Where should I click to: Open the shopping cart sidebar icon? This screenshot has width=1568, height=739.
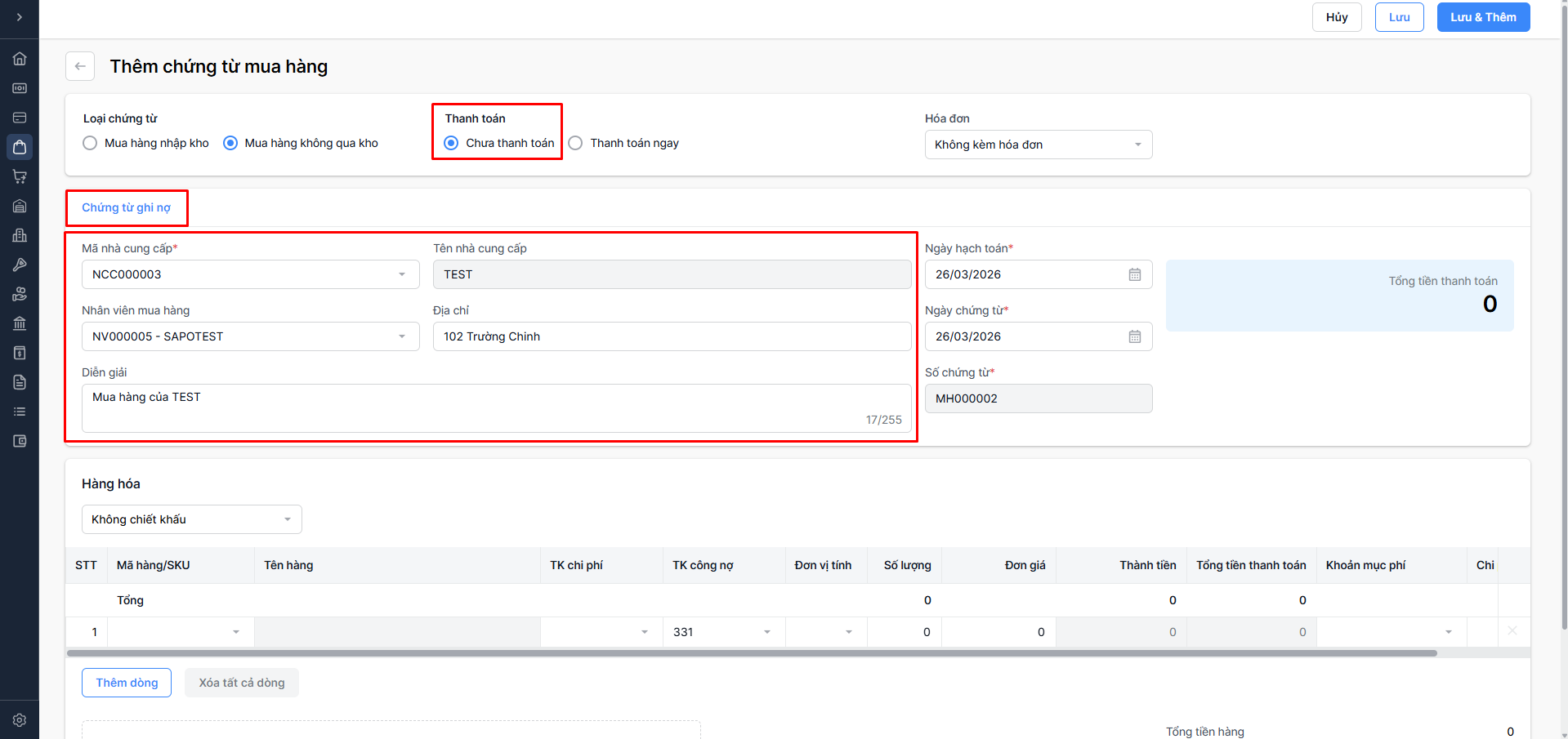point(20,176)
